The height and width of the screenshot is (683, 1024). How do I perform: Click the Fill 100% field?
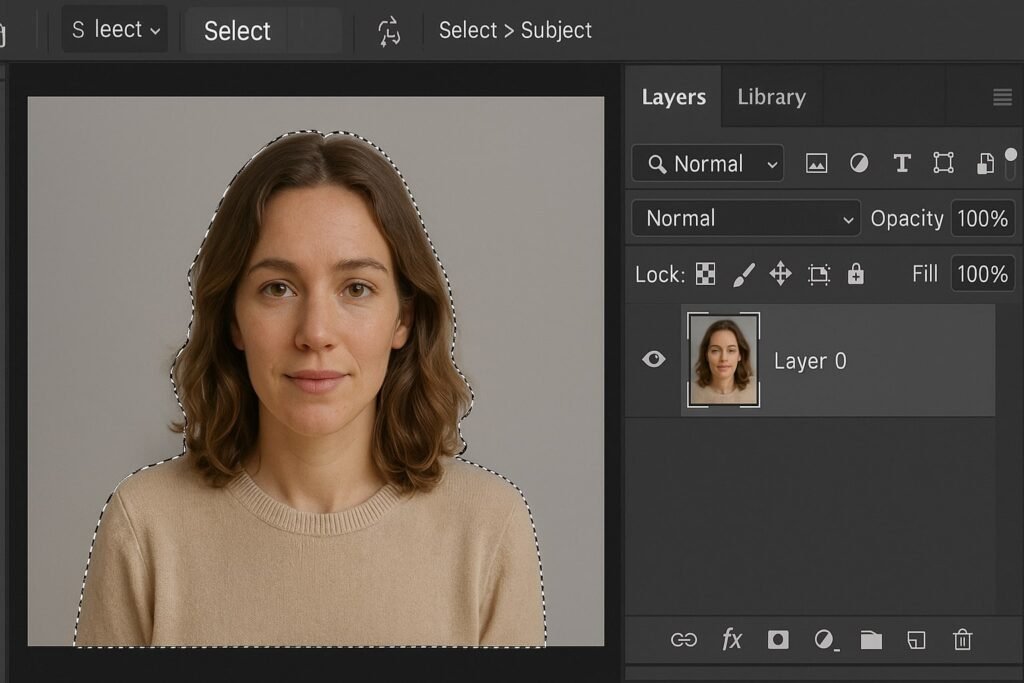[x=982, y=274]
